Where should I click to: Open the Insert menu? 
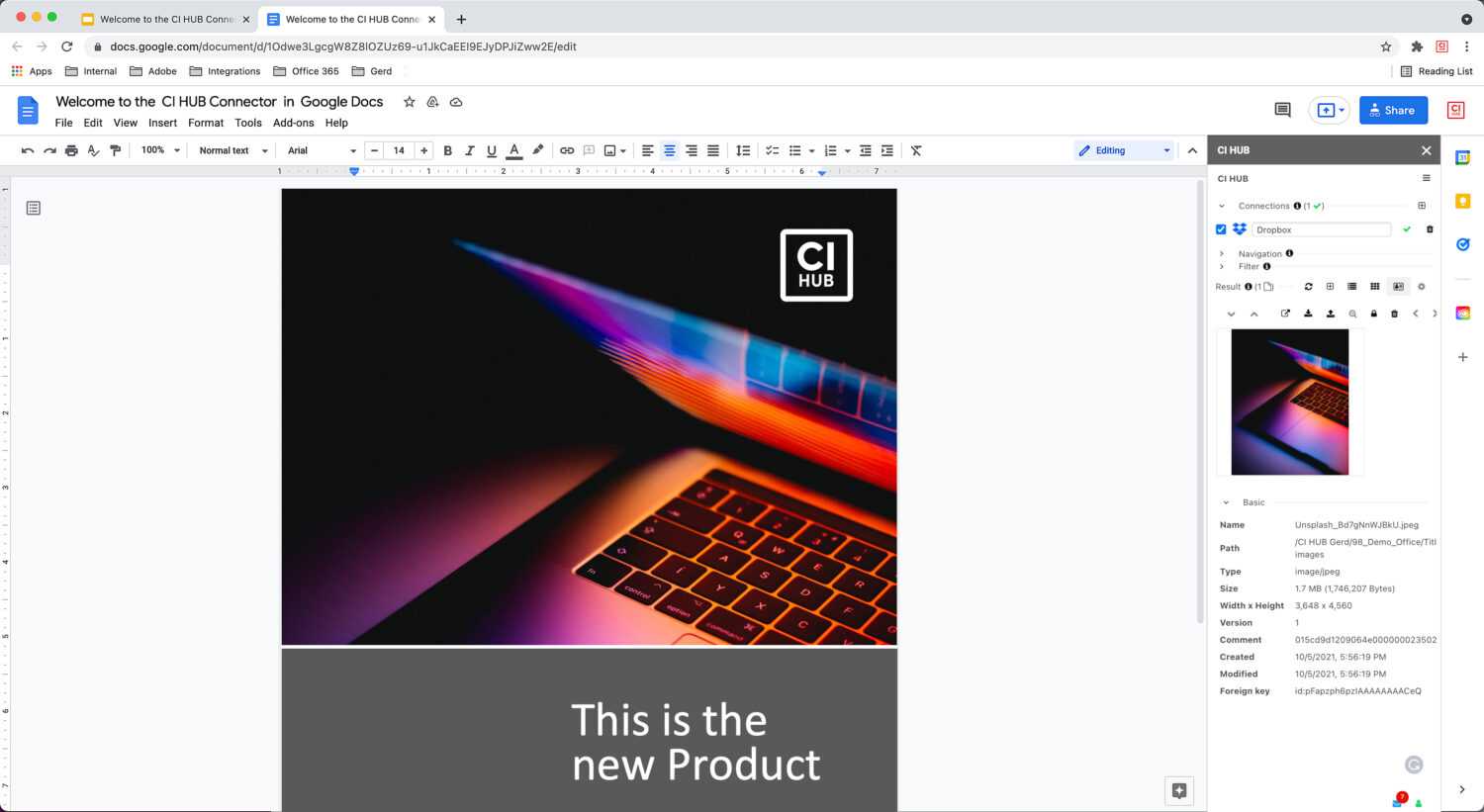click(x=162, y=123)
